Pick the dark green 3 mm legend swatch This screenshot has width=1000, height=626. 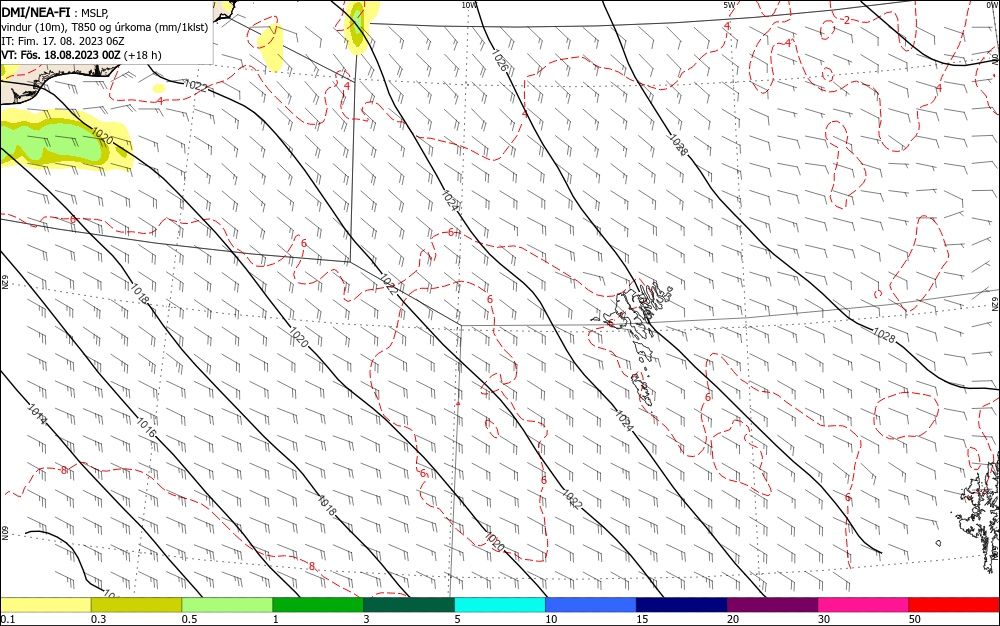click(x=409, y=605)
